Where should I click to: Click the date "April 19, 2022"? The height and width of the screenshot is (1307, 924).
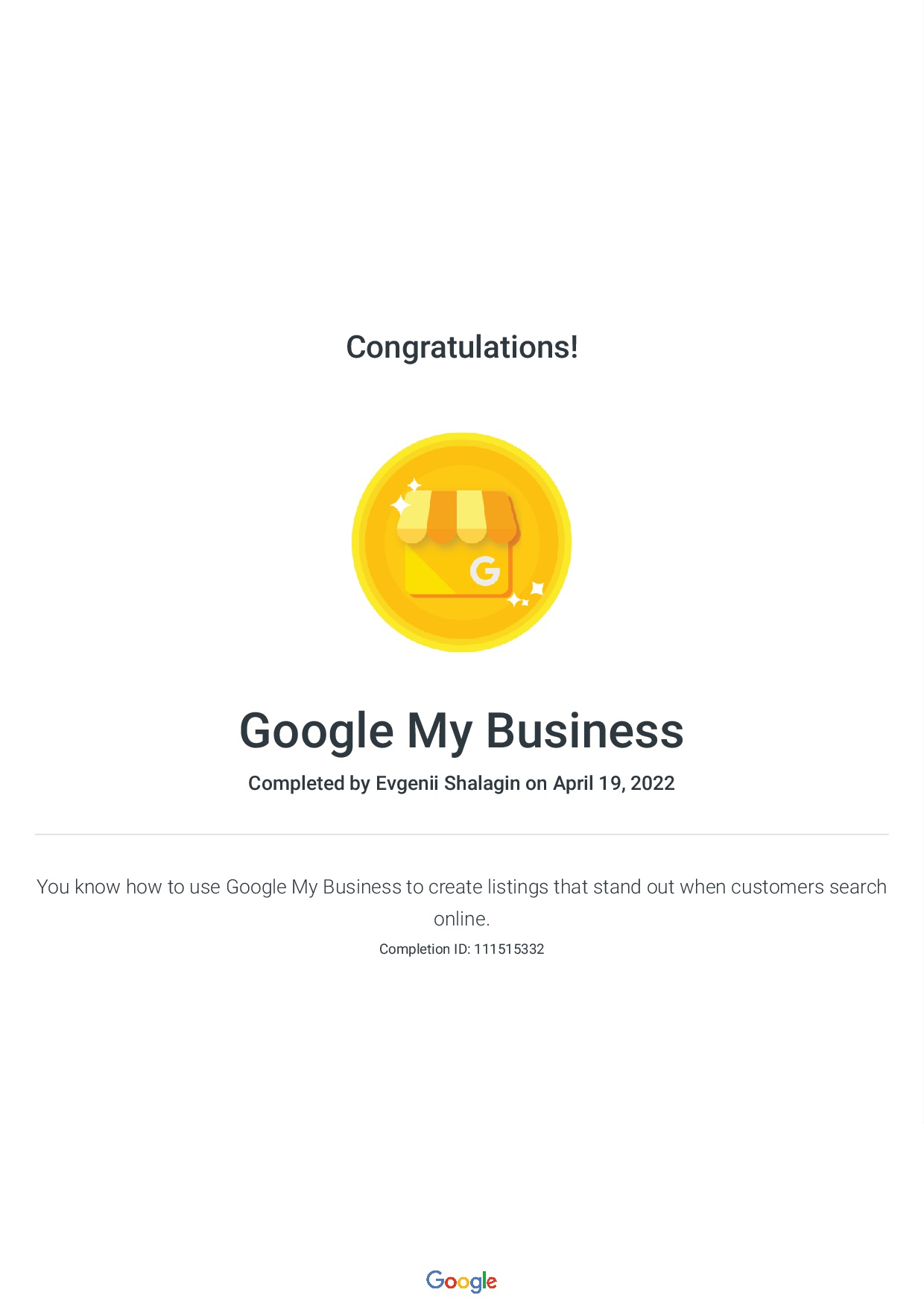(x=613, y=783)
